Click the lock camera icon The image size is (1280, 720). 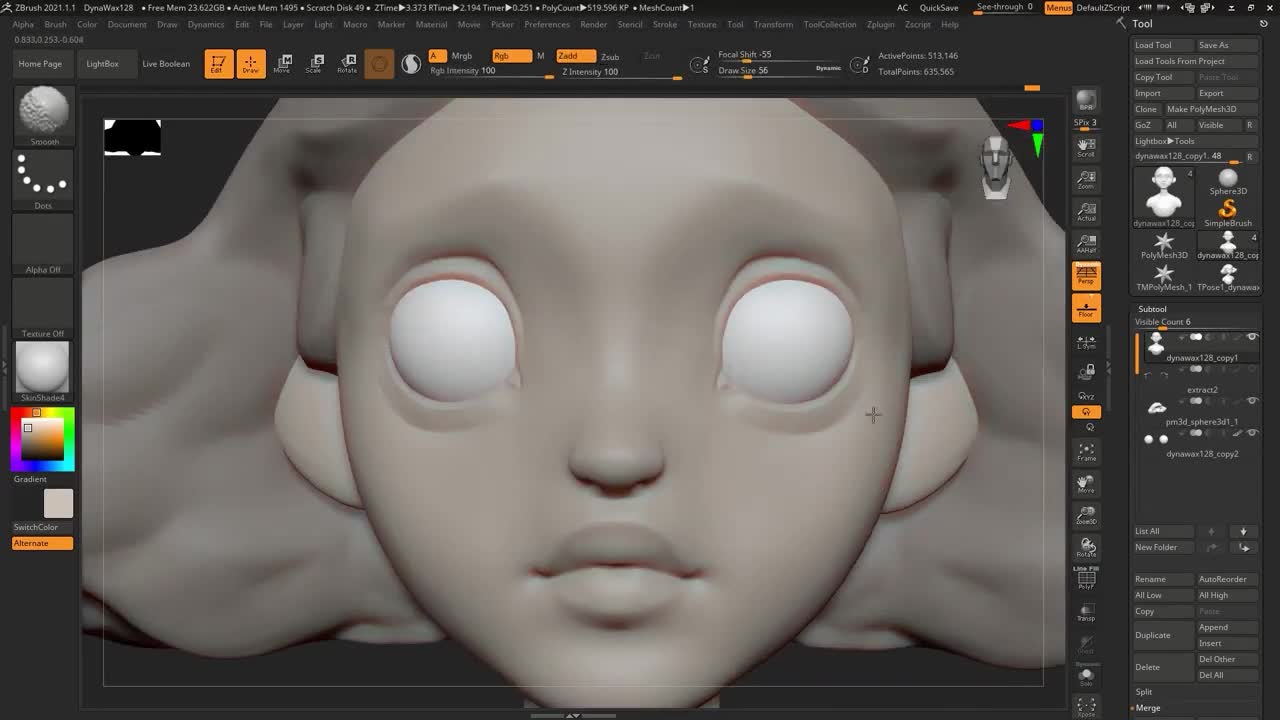click(x=1086, y=372)
